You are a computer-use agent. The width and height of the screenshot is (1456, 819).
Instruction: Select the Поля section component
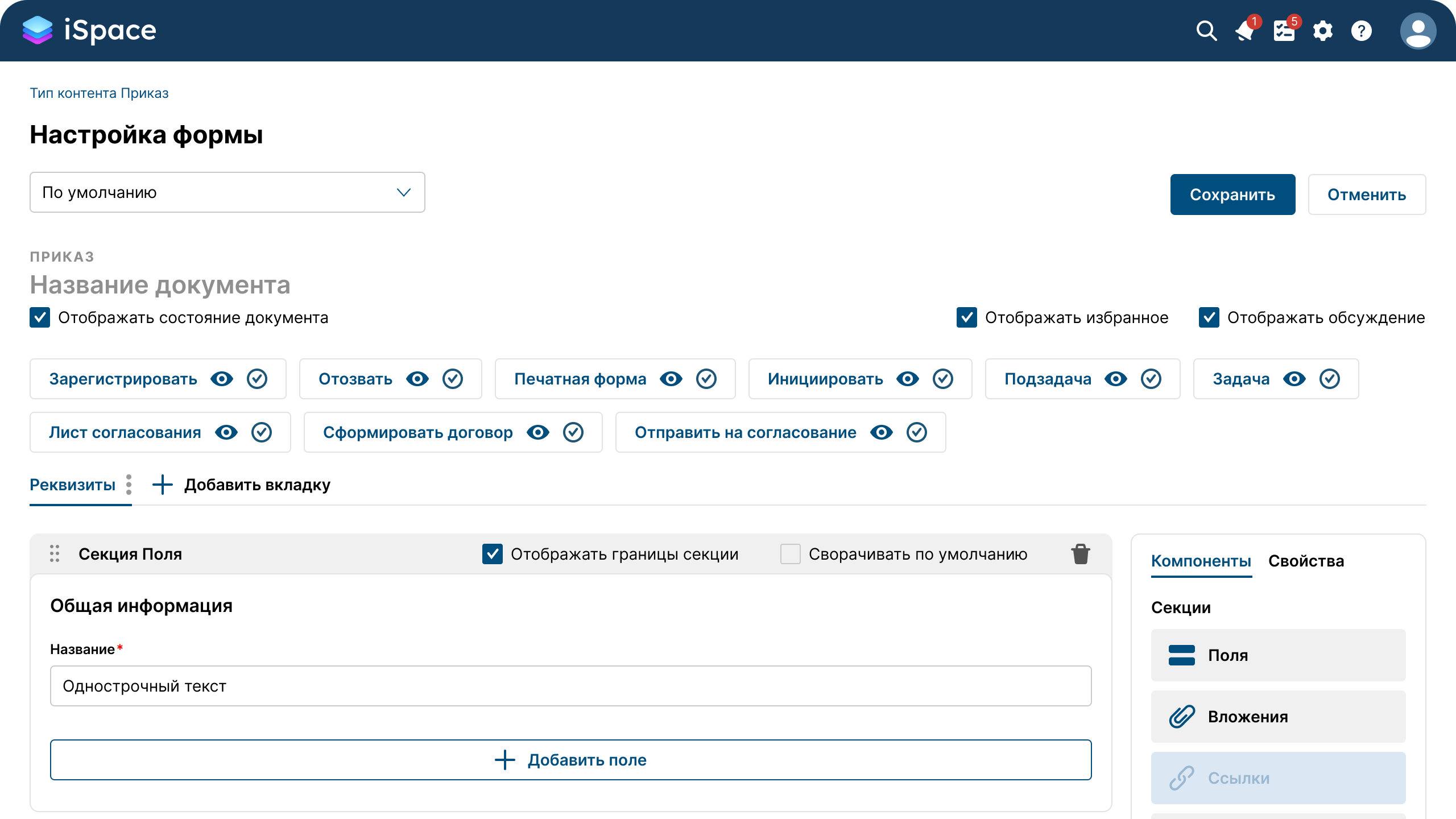pyautogui.click(x=1277, y=655)
